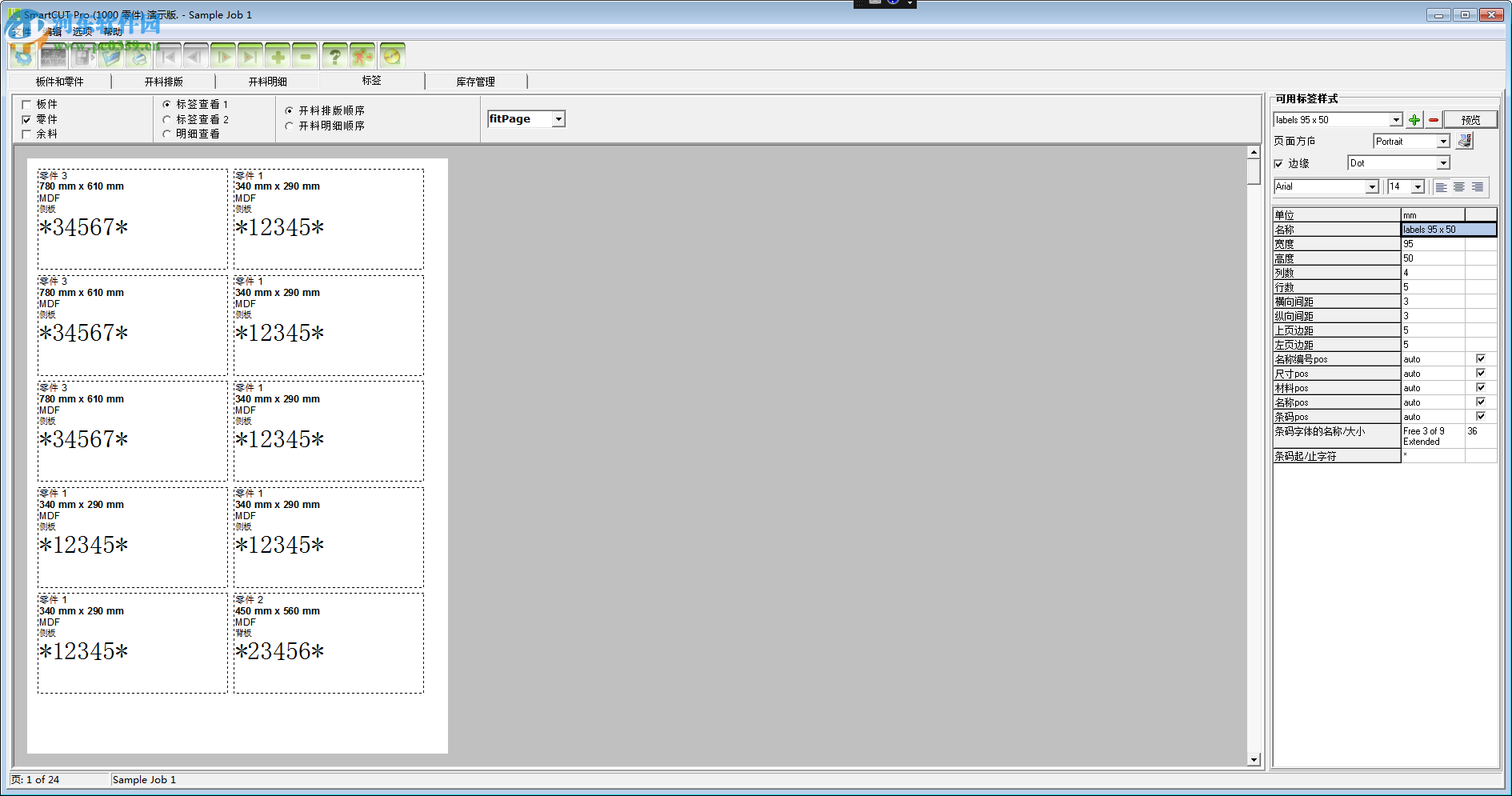
Task: Select the 宽度 value cell 95
Action: (x=1433, y=244)
